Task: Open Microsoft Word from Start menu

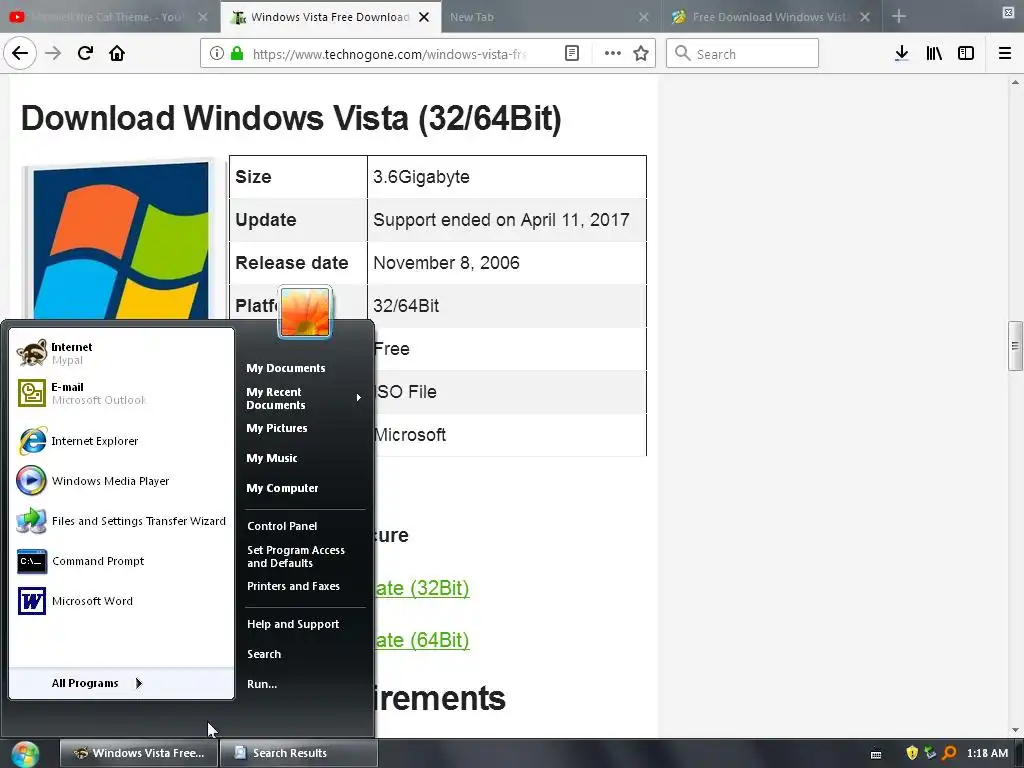Action: tap(121, 601)
